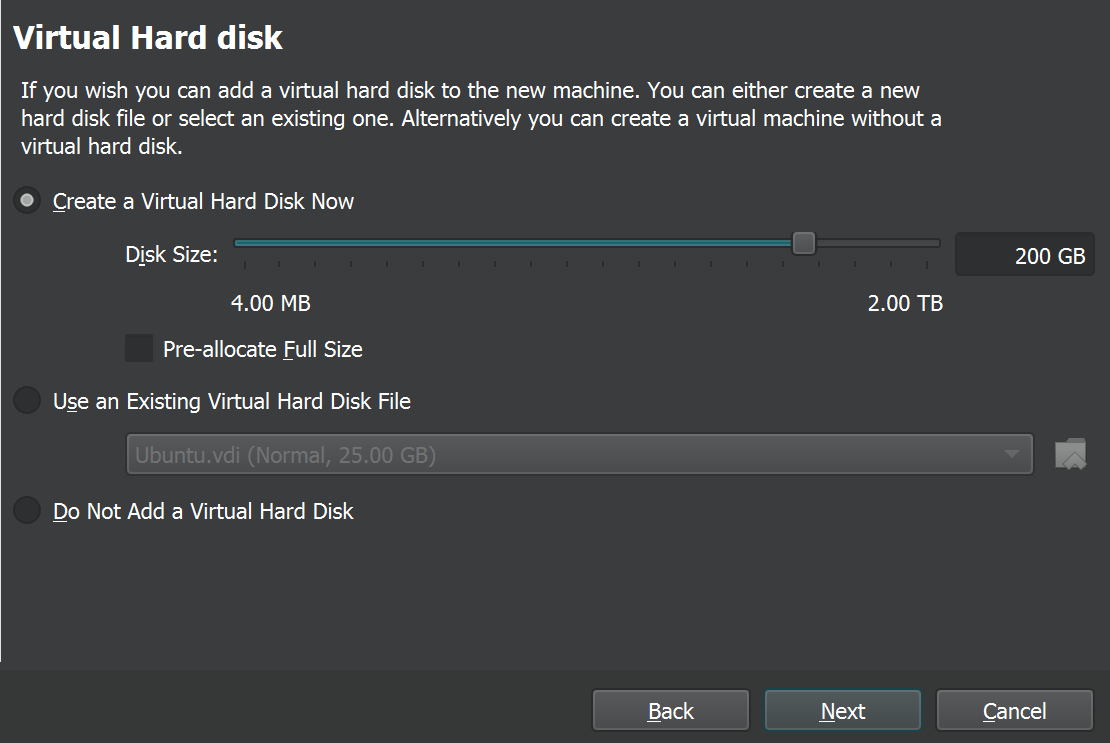Proceed with the Next button

[x=842, y=711]
